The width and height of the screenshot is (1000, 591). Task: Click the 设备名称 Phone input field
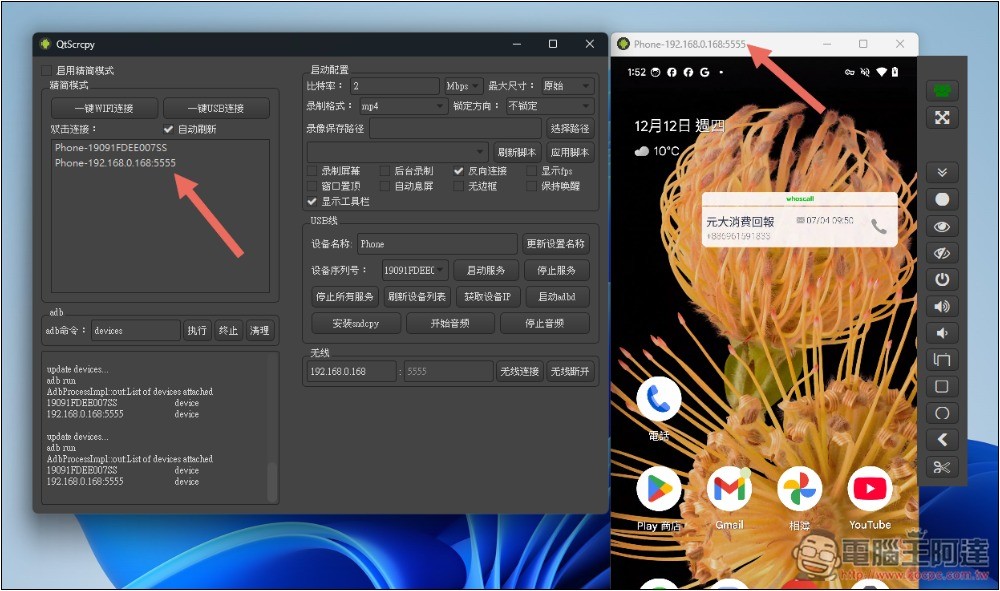pos(437,244)
